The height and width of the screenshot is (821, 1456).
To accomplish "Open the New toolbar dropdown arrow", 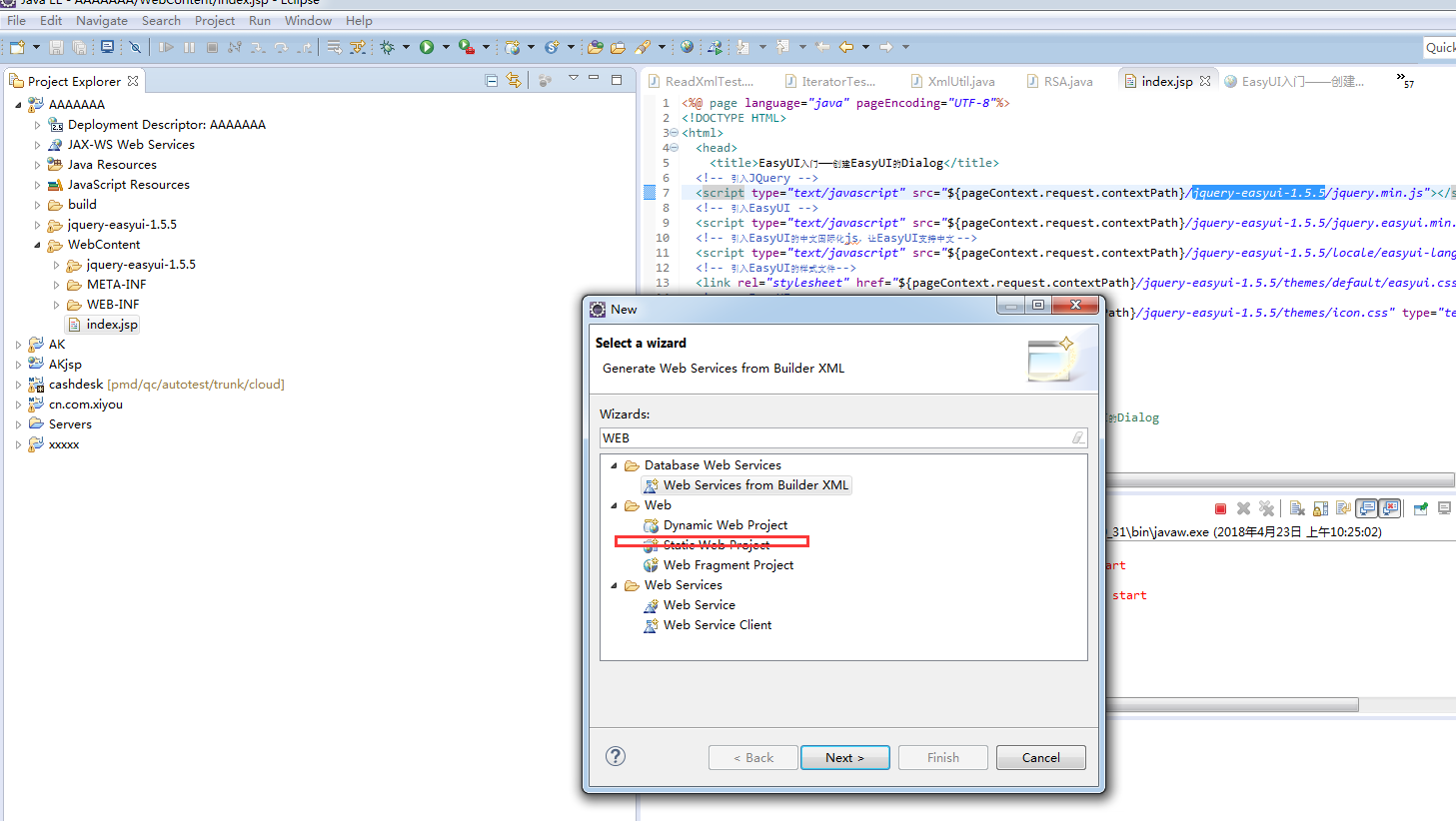I will [x=36, y=47].
